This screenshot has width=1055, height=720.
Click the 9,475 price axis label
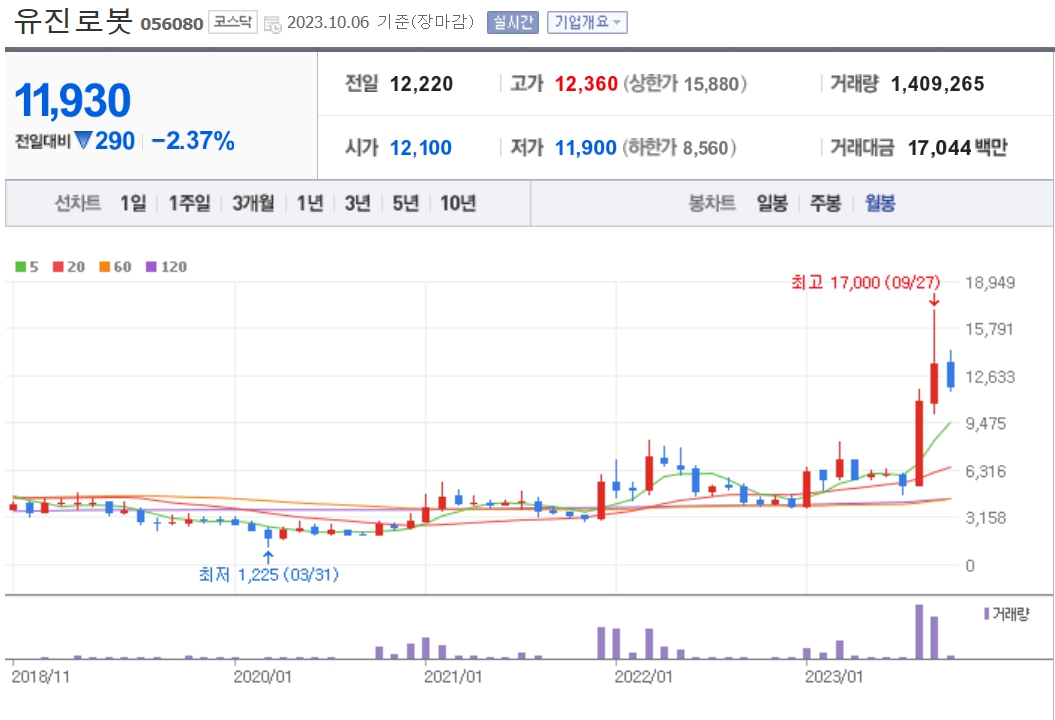tap(986, 424)
